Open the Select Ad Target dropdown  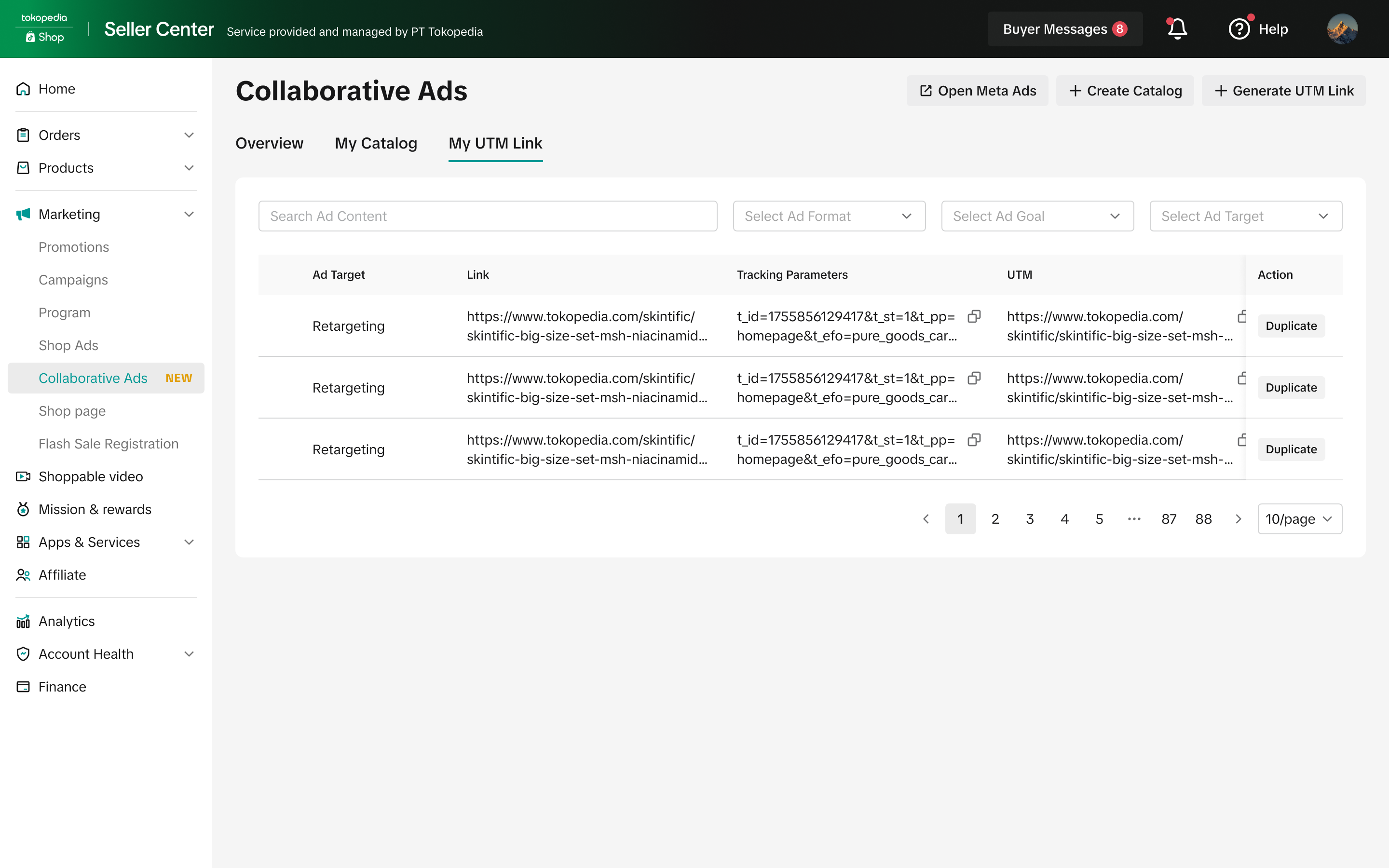(1245, 216)
